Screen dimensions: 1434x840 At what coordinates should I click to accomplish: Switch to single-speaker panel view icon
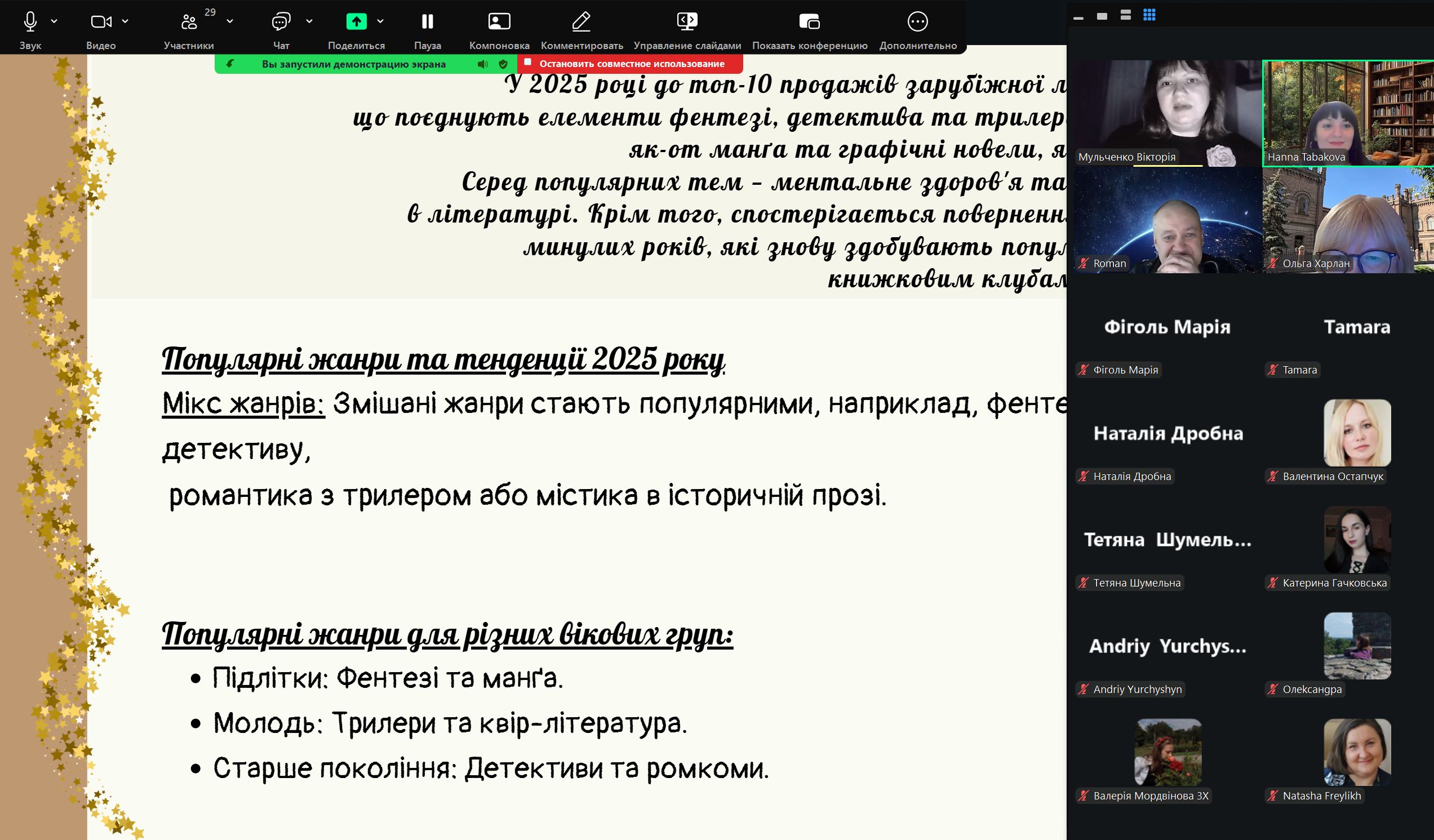[1102, 16]
